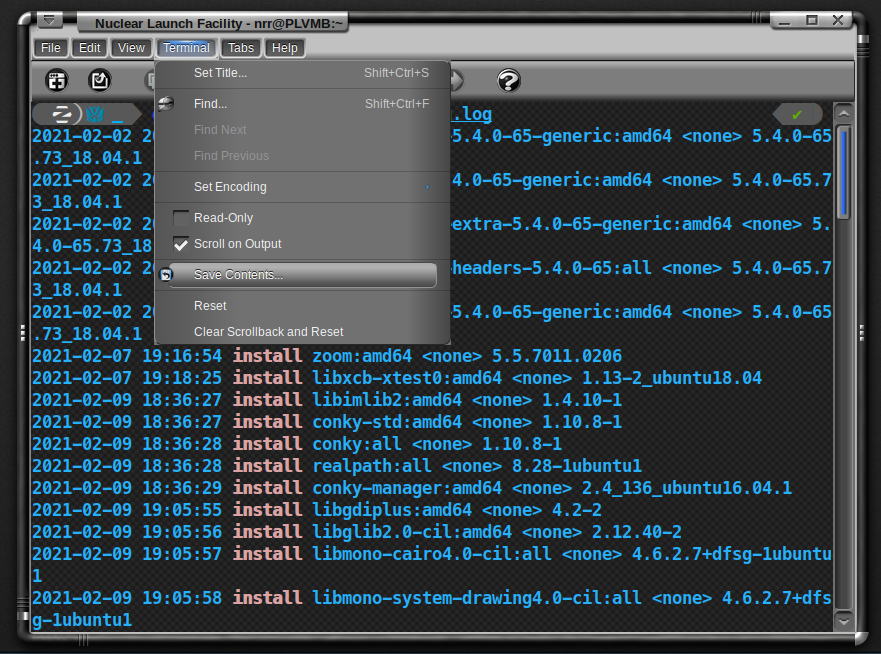Viewport: 881px width, 654px height.
Task: Enable the Read-Only checkbox
Action: pyautogui.click(x=181, y=218)
